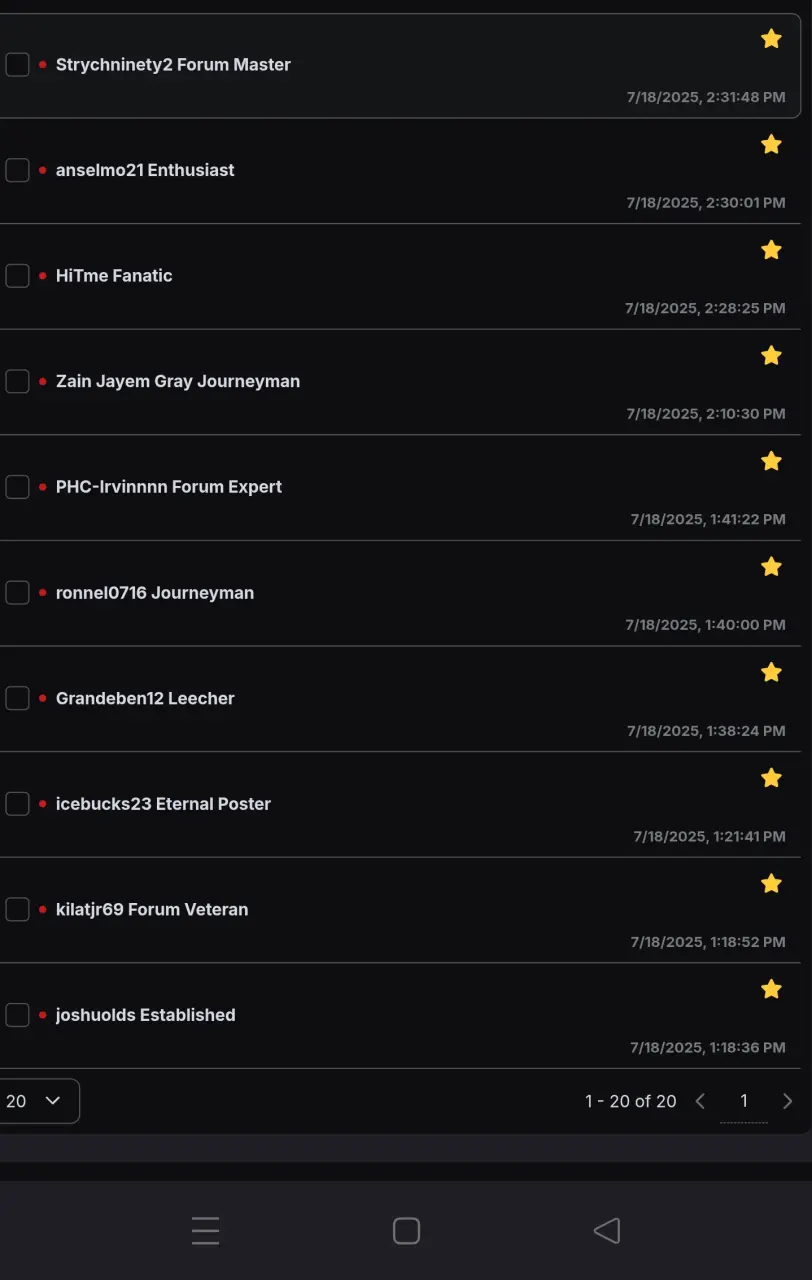Toggle star for ronnel0716 Journeyman

[771, 567]
